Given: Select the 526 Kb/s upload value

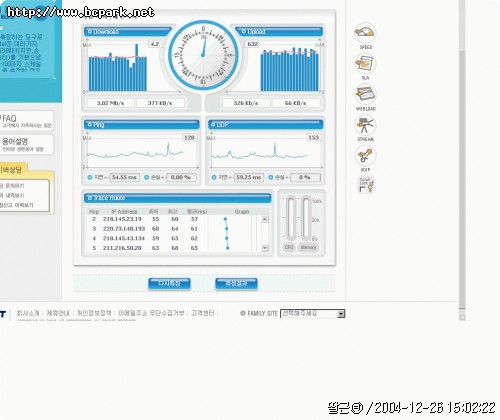Looking at the screenshot, I should [246, 103].
